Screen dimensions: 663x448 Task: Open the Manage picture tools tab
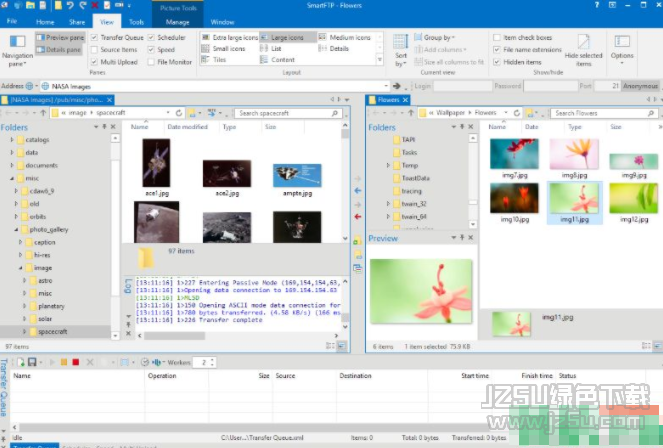point(178,22)
